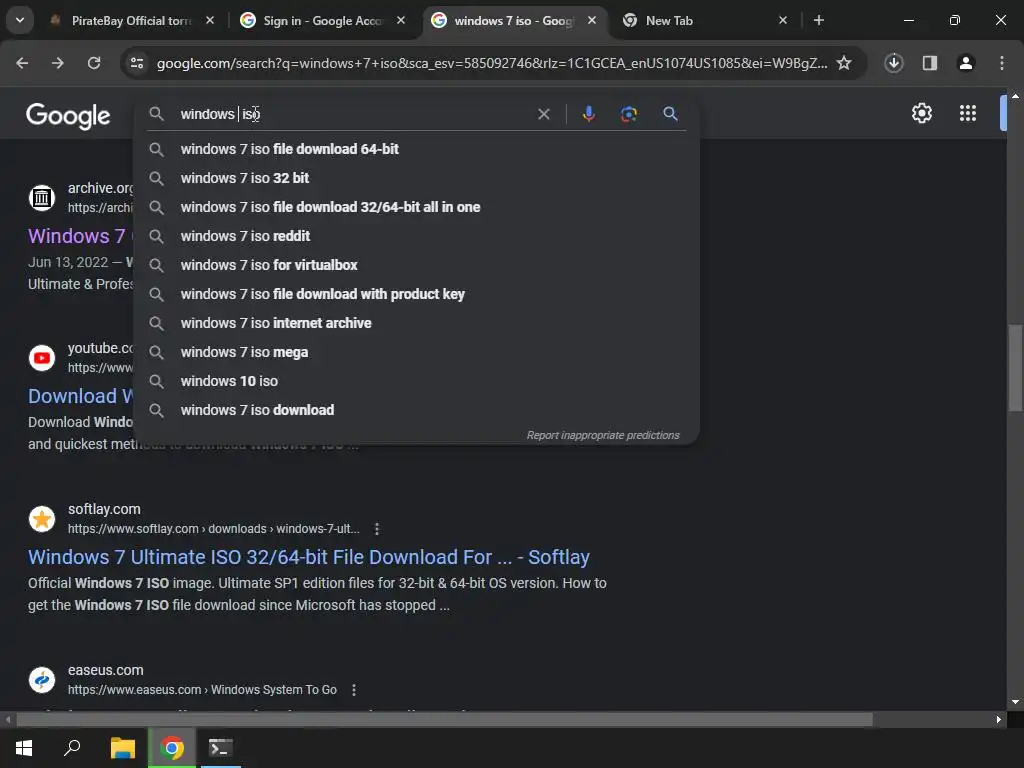Click the softlay.com star favicon

pos(42,519)
